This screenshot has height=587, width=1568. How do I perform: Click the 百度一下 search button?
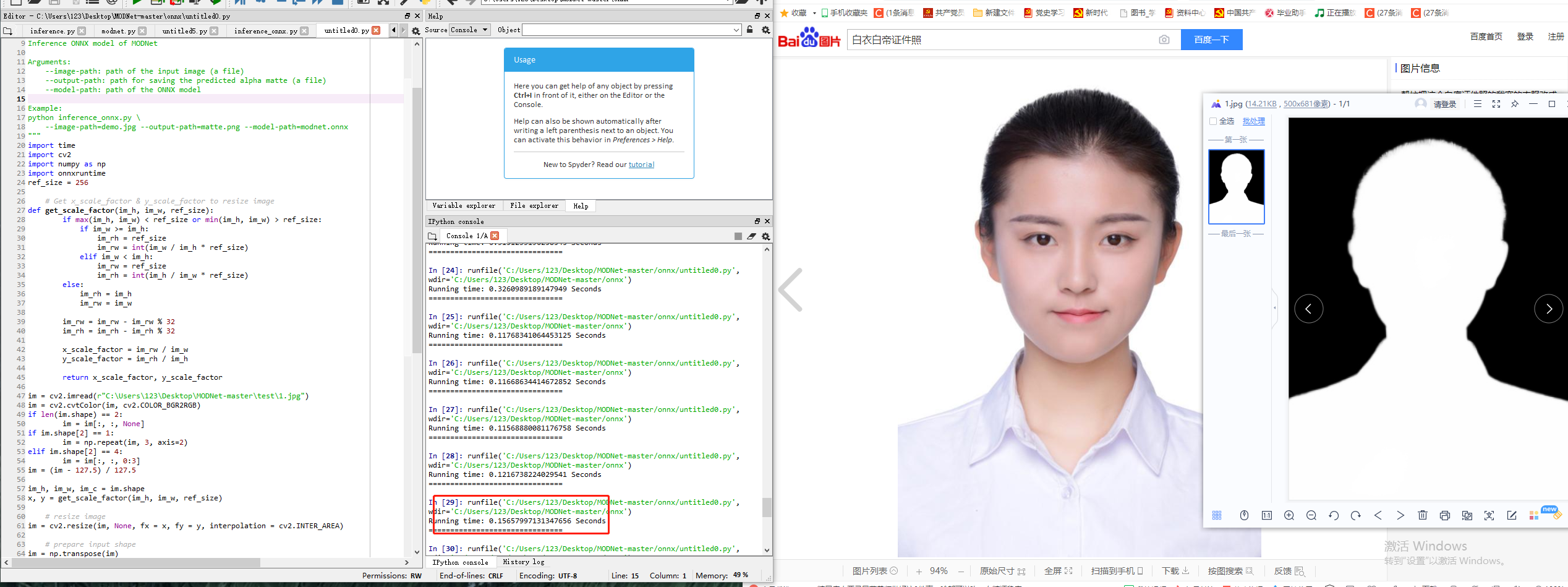[x=1211, y=39]
